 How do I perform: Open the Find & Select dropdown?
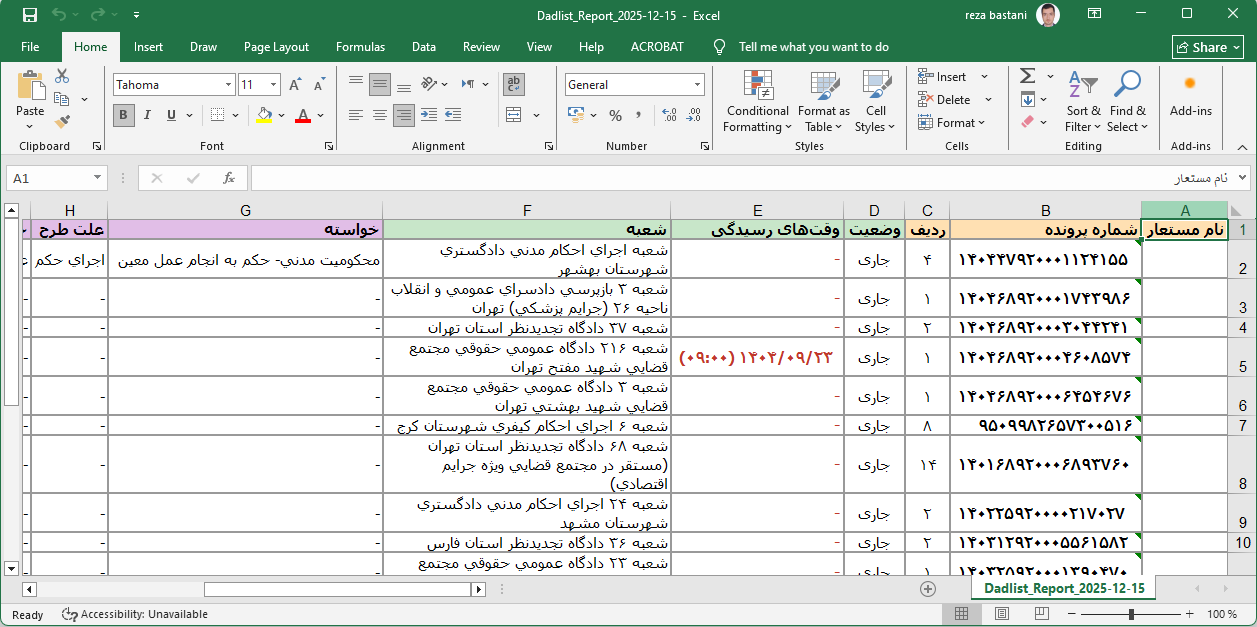click(x=1128, y=101)
